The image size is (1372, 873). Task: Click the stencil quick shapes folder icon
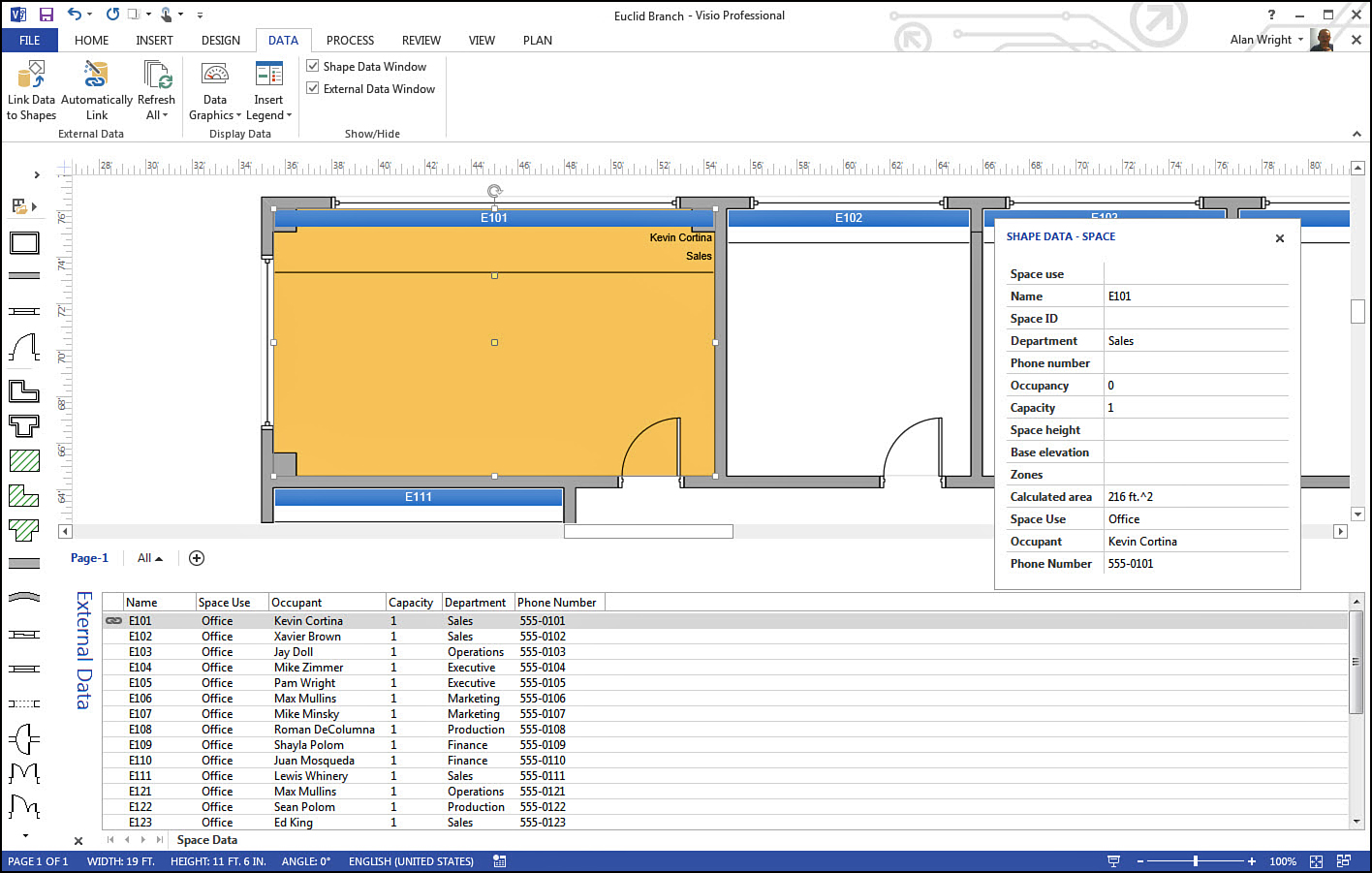[18, 205]
